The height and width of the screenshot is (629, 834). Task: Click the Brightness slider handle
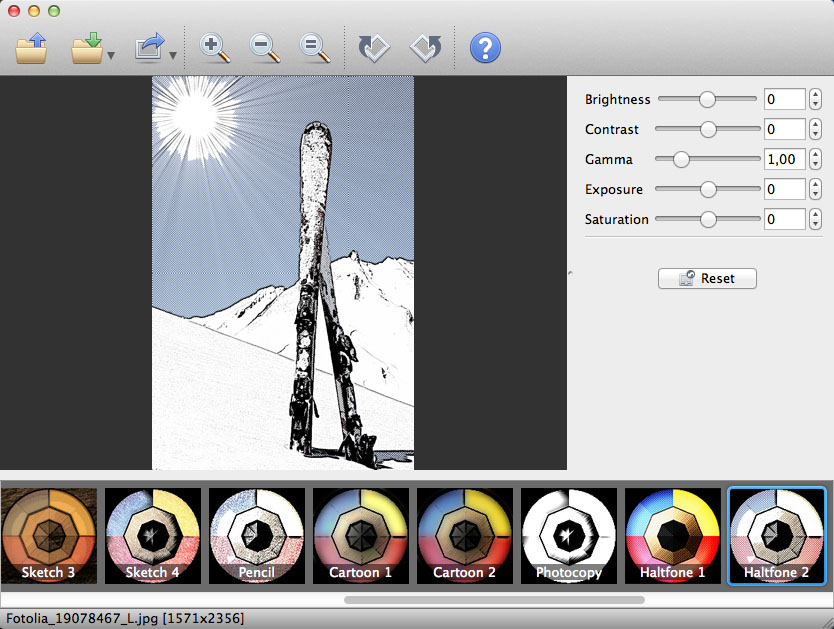tap(707, 99)
